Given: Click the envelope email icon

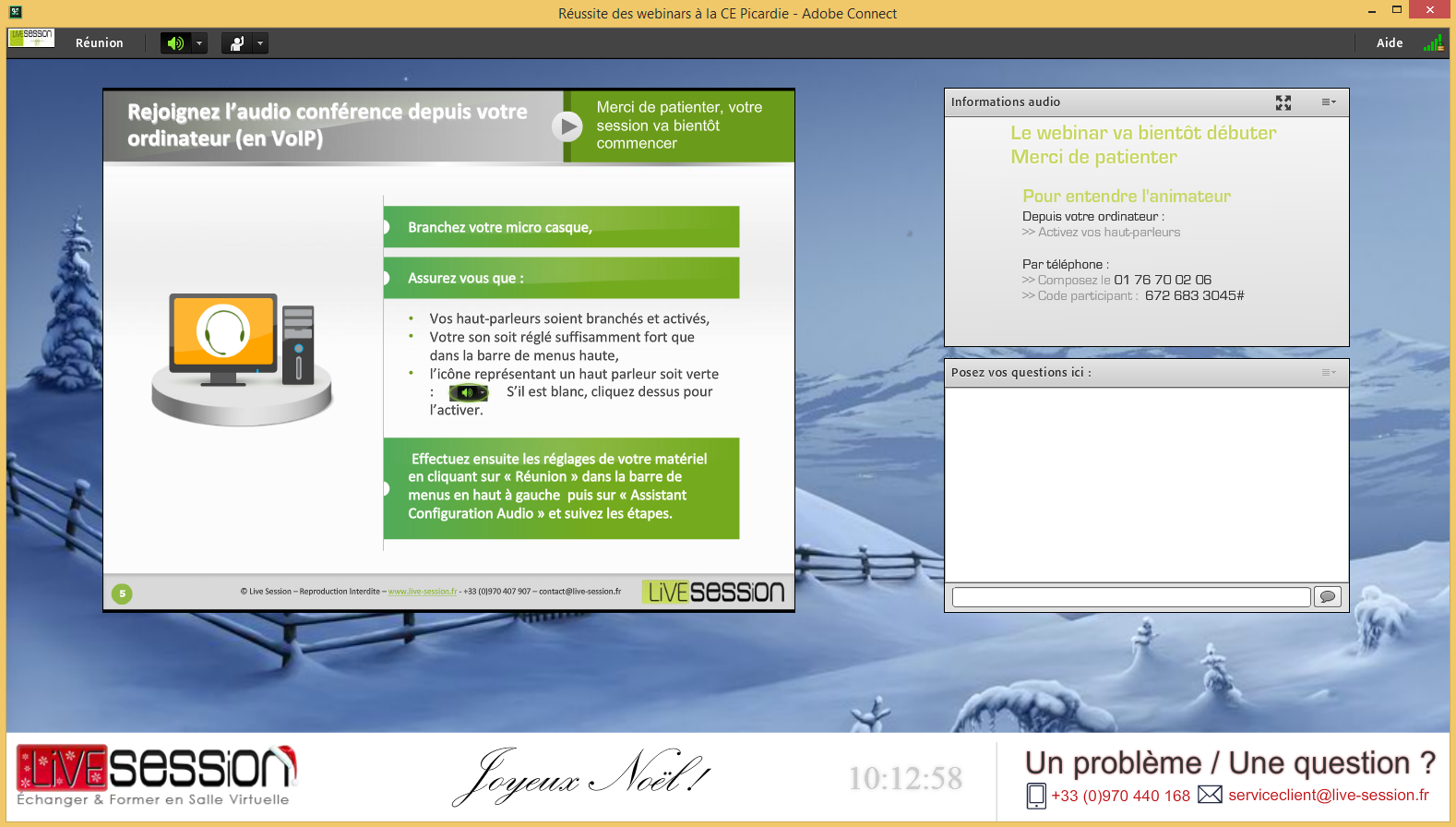Looking at the screenshot, I should (x=1210, y=795).
